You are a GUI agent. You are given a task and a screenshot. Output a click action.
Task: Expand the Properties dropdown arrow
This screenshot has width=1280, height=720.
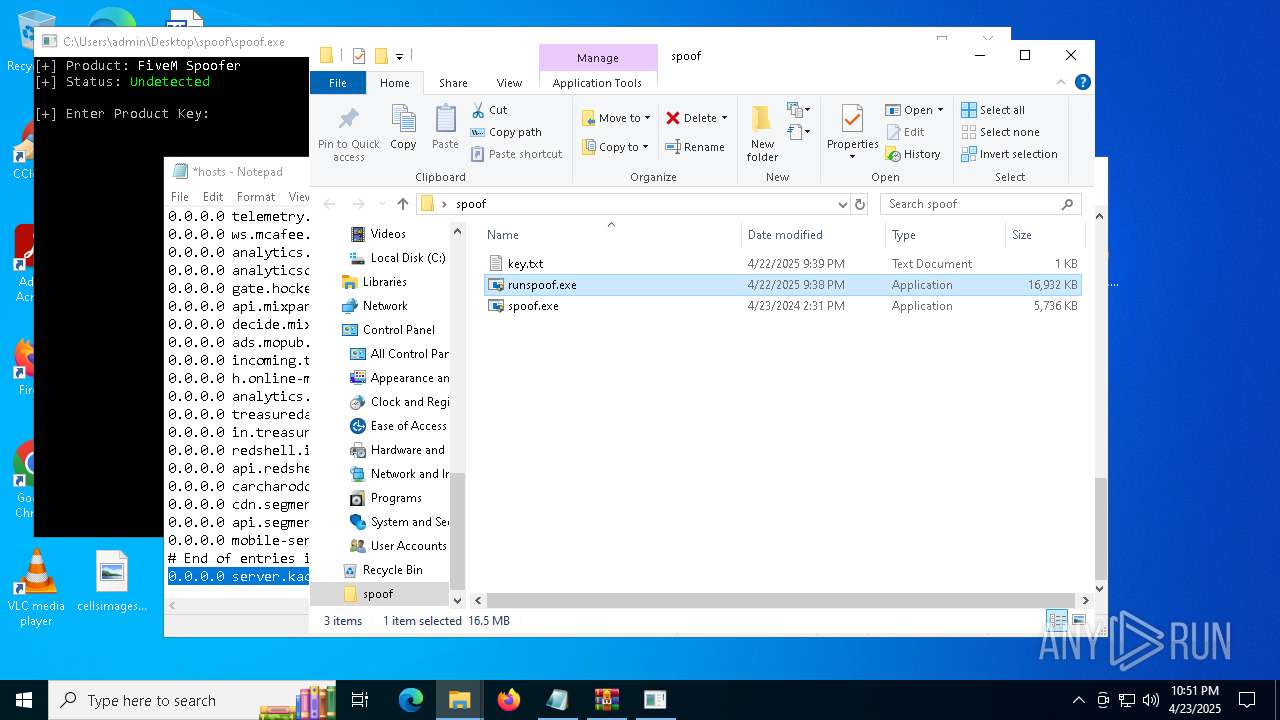click(853, 157)
